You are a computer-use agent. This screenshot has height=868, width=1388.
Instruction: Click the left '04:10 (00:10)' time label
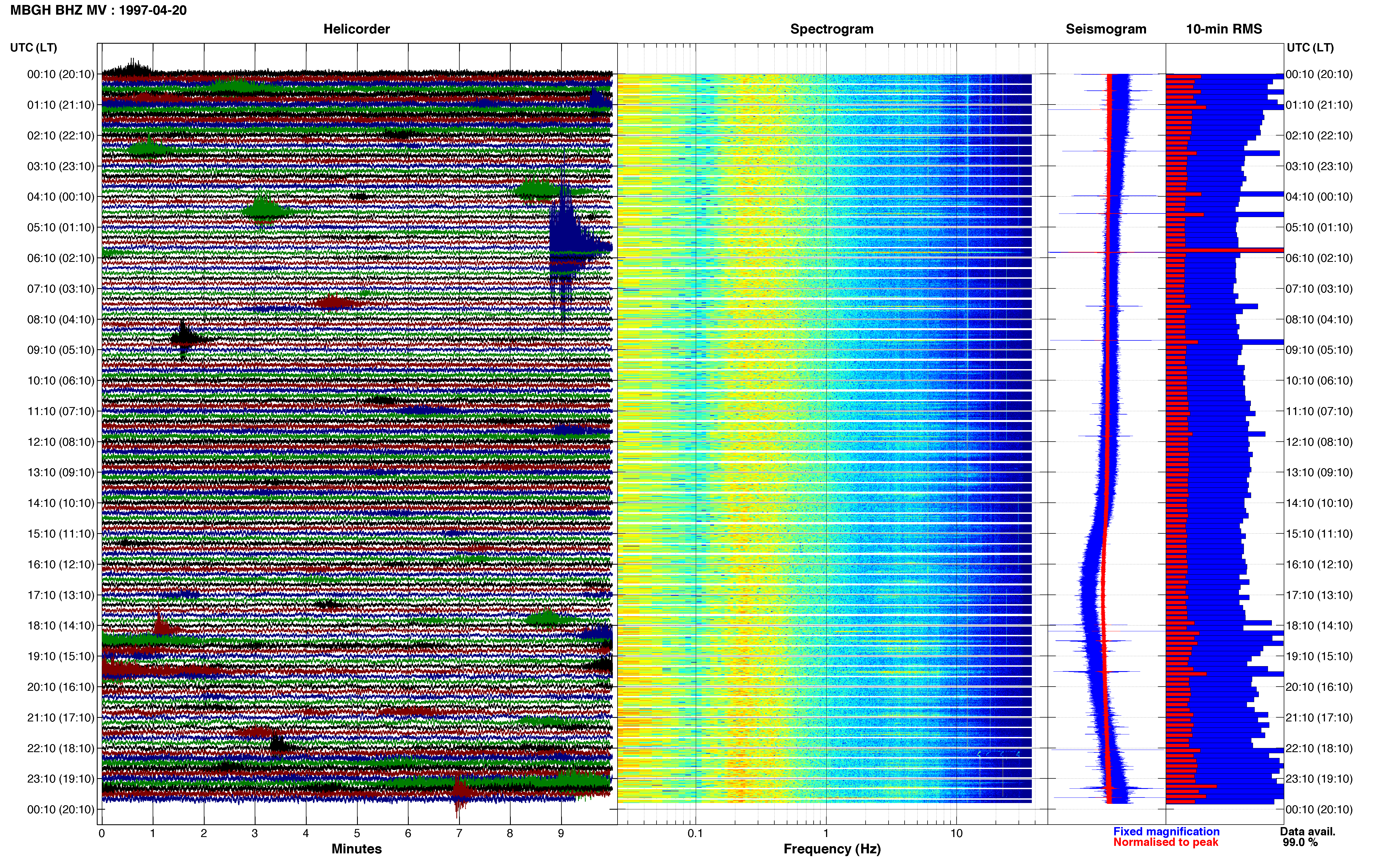61,197
